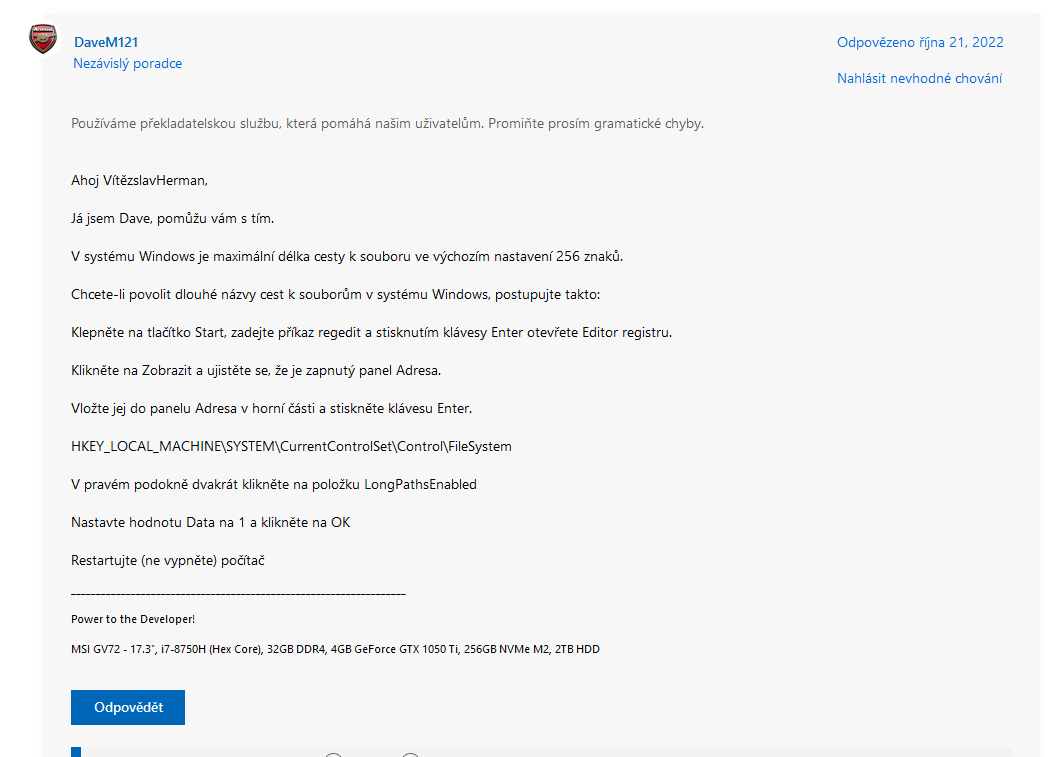
Task: Report post via "Nahlásit nevhodné chování"
Action: click(x=919, y=78)
